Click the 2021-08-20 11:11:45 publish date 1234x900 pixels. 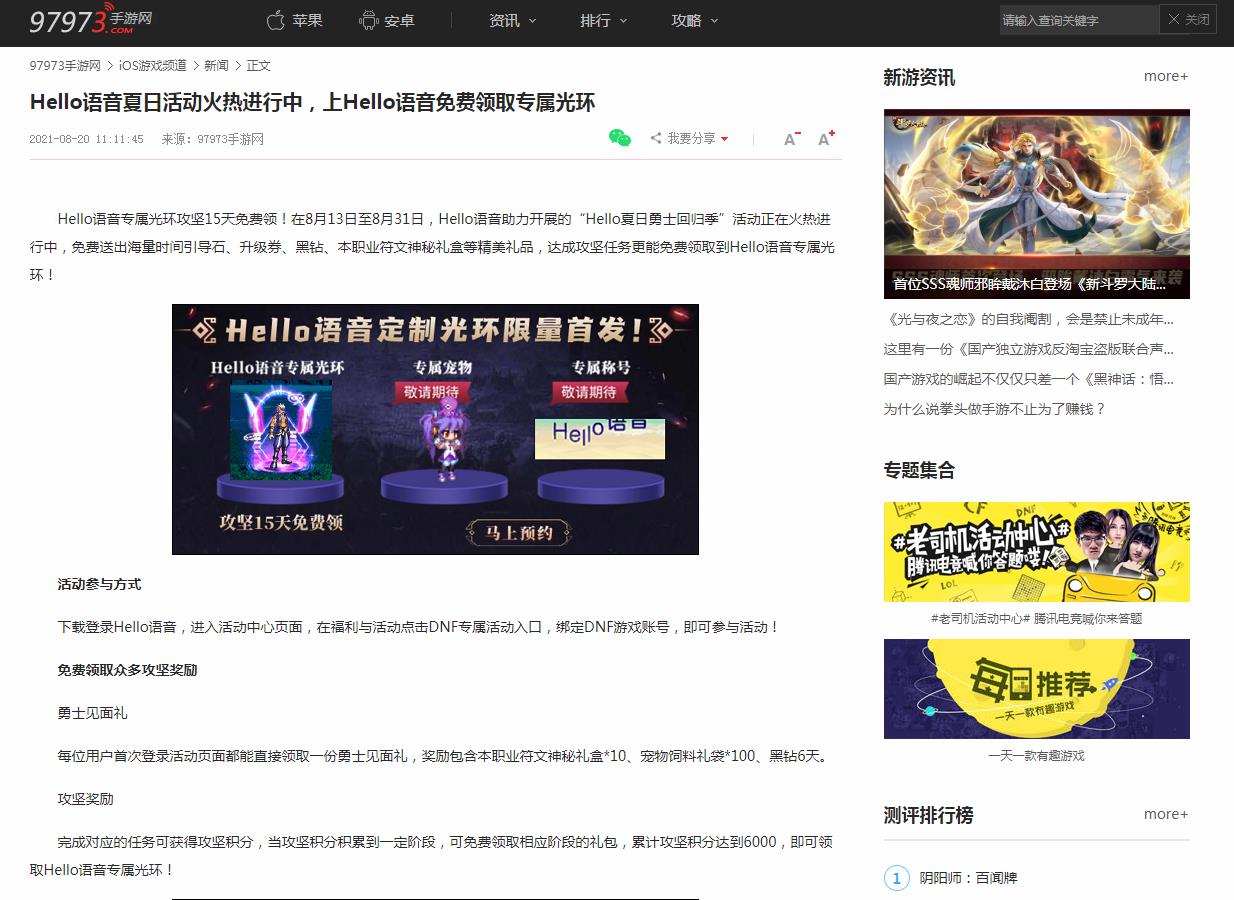point(86,139)
